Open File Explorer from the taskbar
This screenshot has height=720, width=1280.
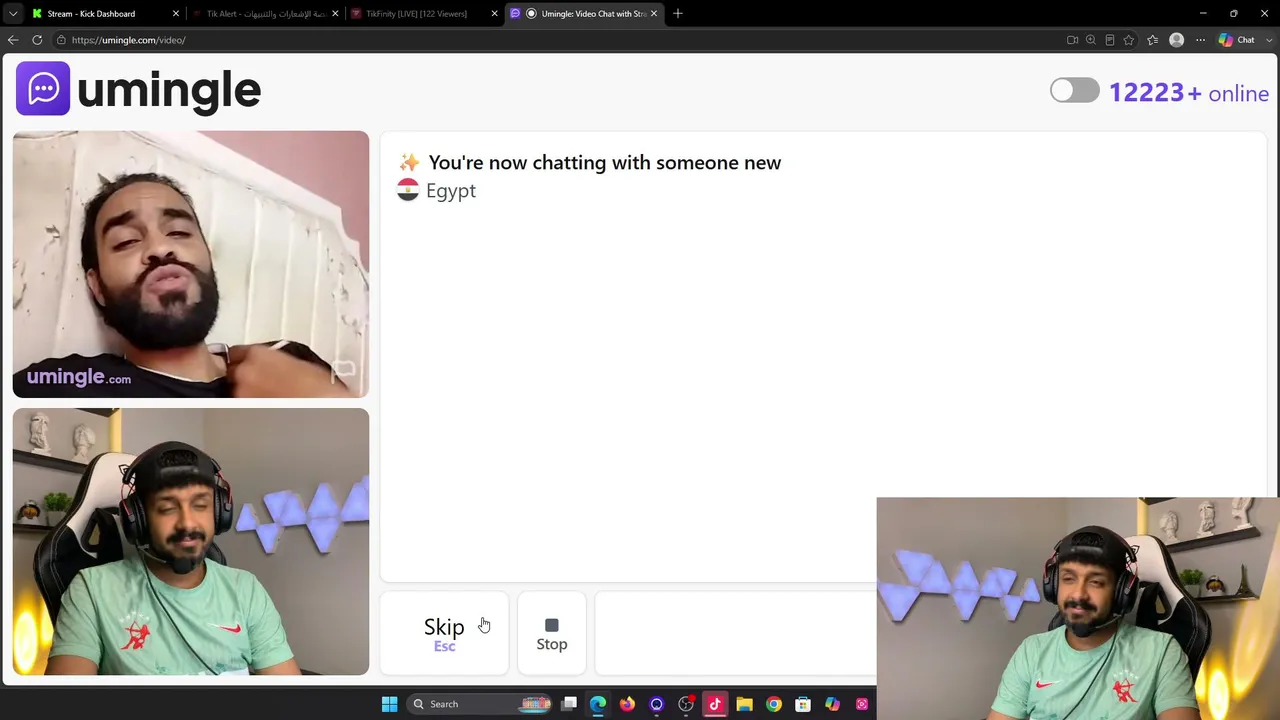pos(744,704)
